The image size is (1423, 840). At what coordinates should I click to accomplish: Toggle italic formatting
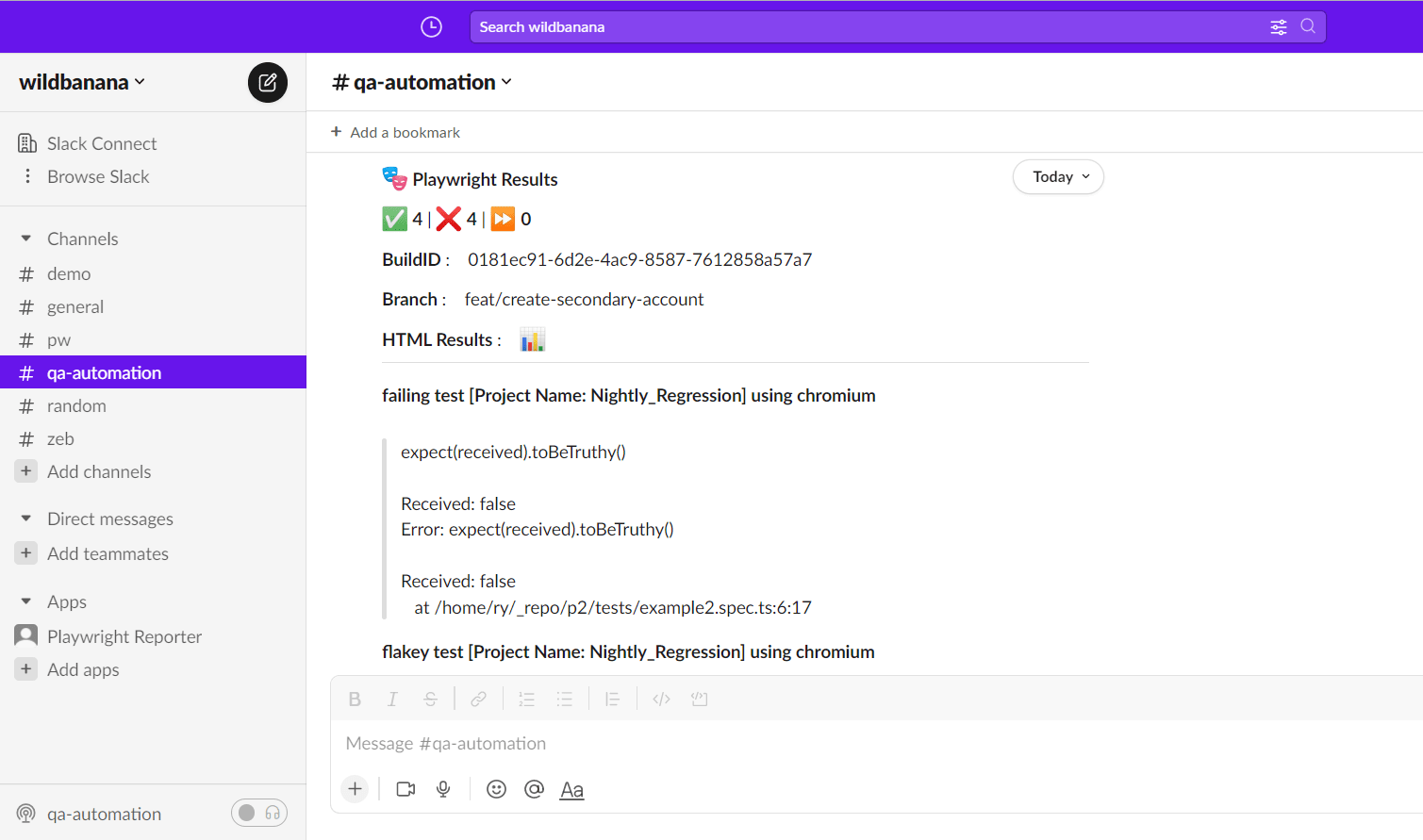[x=392, y=699]
